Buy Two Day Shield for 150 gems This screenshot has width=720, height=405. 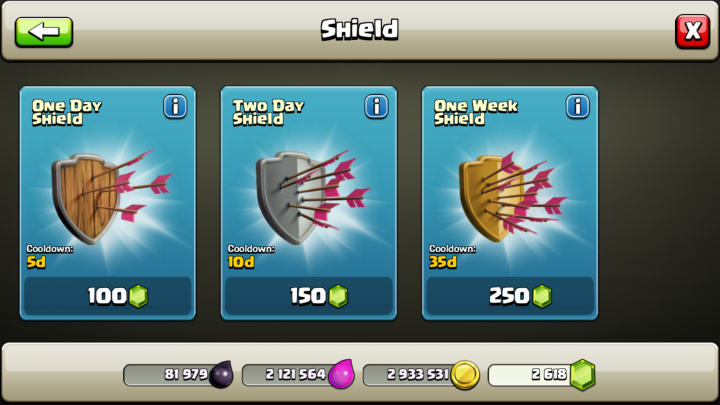pos(309,296)
